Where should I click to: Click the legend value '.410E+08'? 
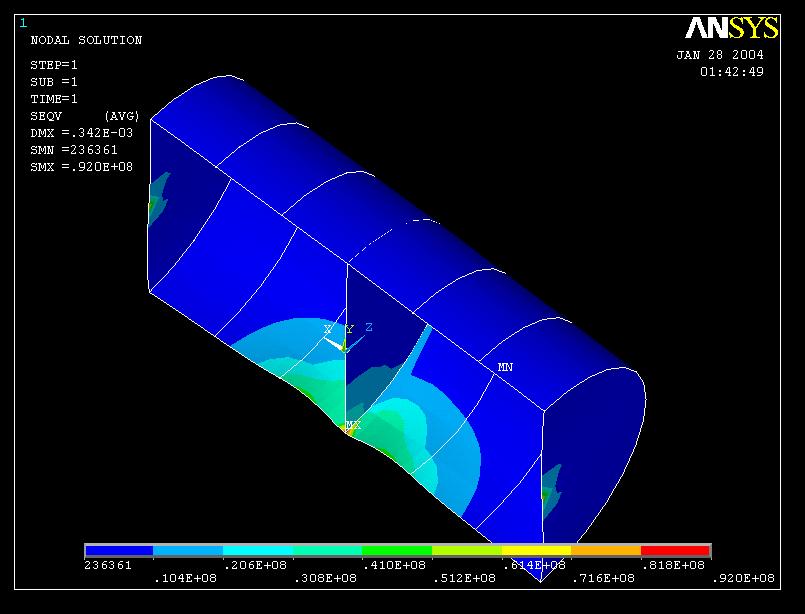tap(394, 565)
